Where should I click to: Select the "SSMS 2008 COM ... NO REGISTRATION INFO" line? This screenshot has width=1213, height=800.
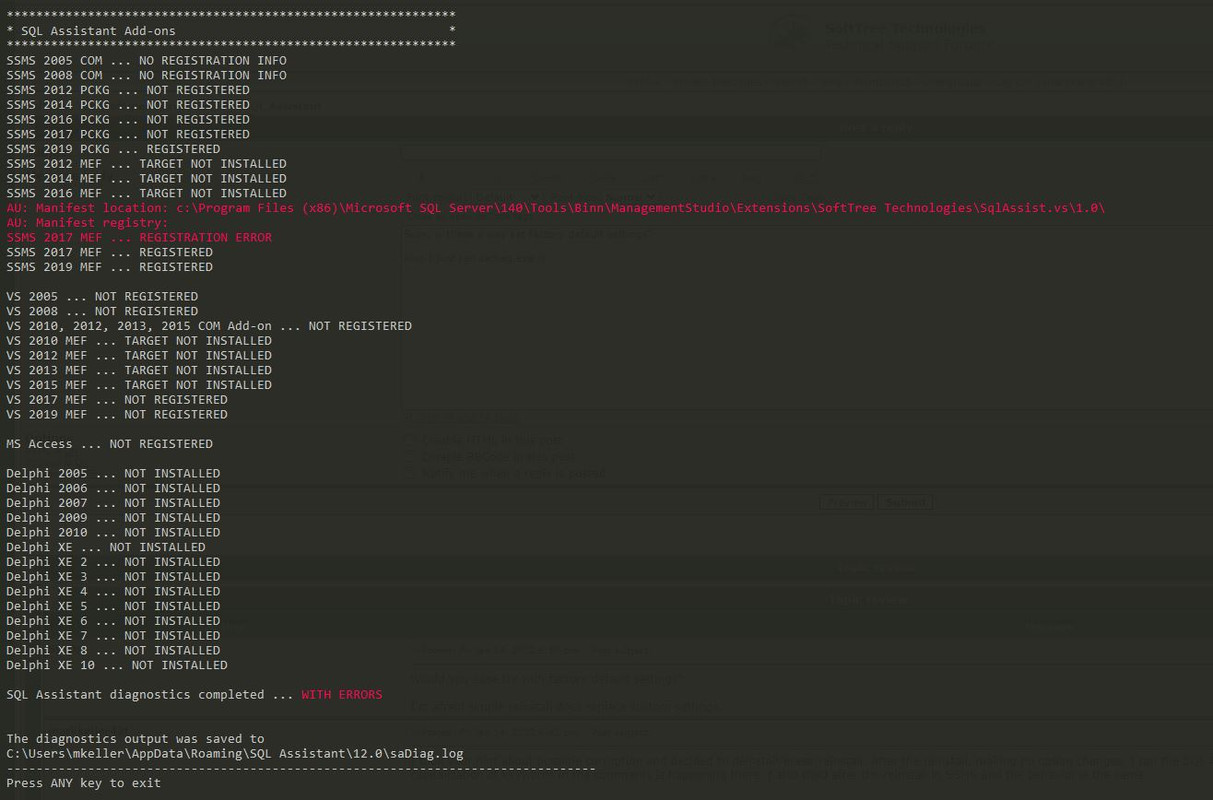[x=146, y=75]
